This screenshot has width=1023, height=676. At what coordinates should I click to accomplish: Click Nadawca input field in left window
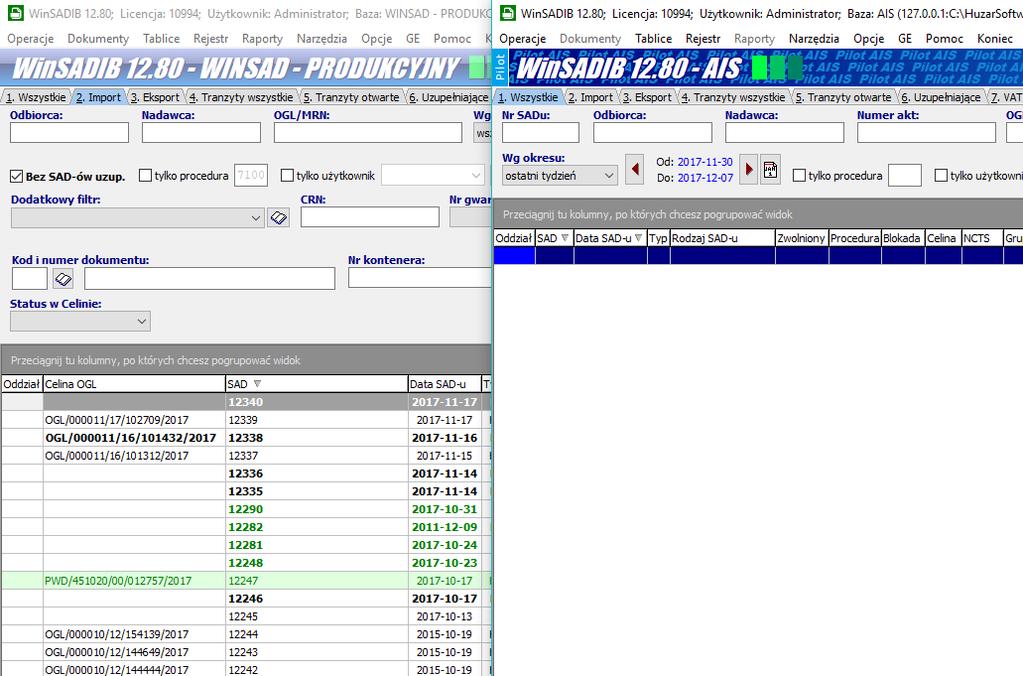pos(201,133)
